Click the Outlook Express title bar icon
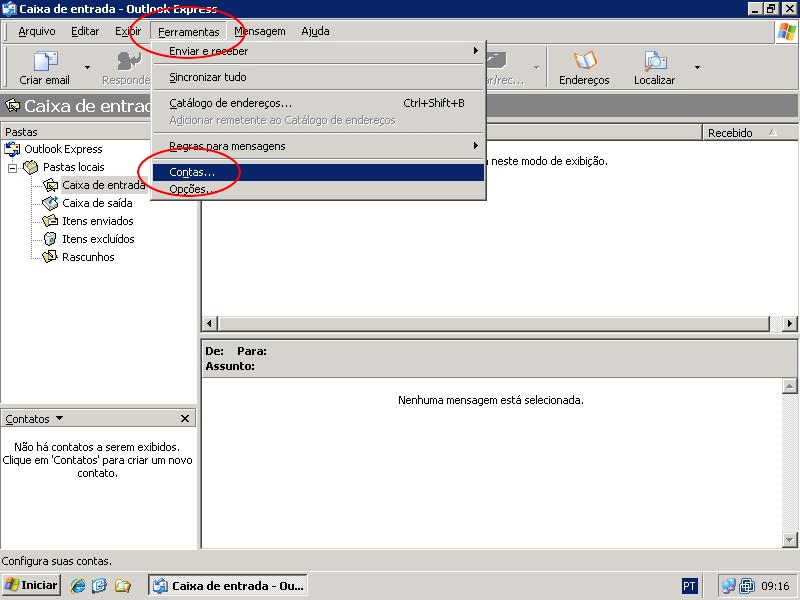 click(x=9, y=9)
